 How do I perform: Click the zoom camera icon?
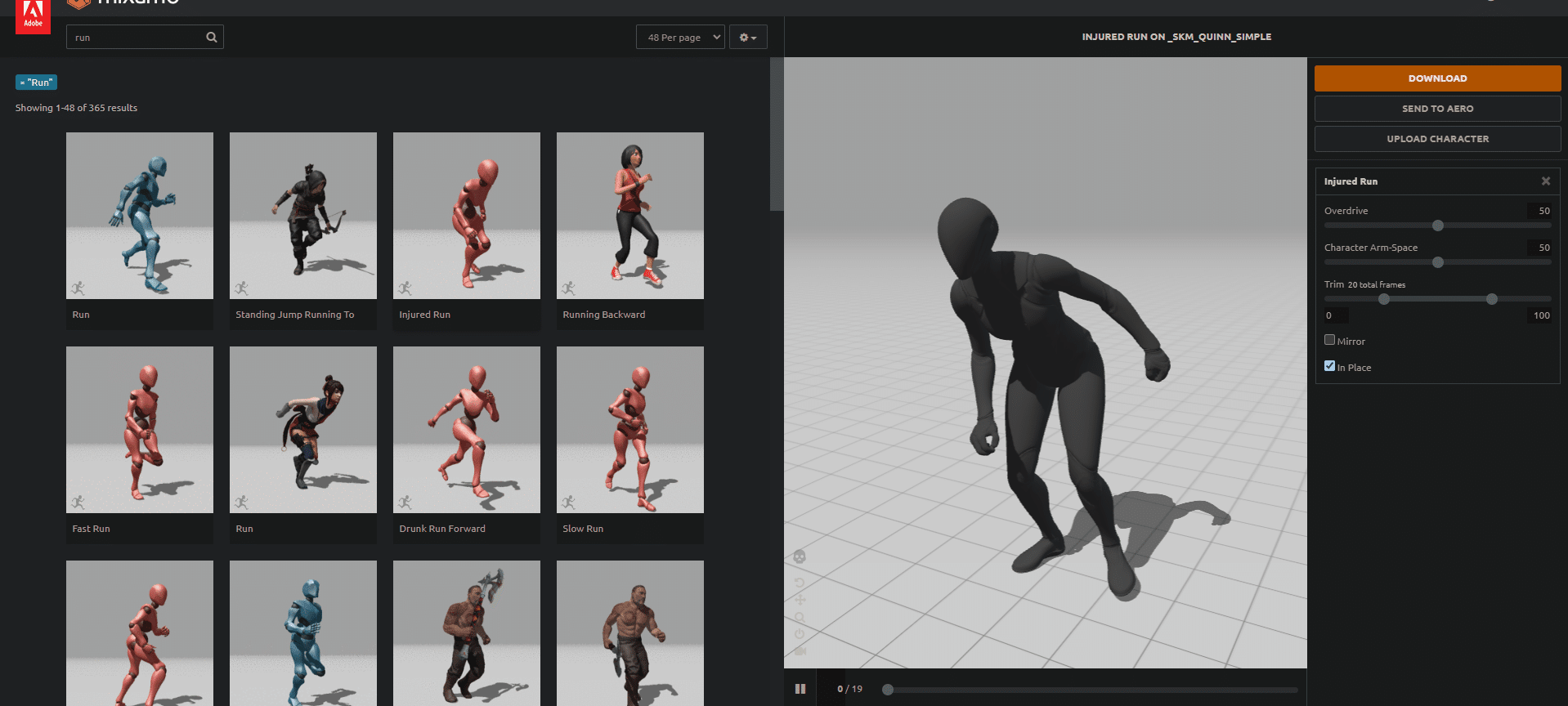click(800, 617)
